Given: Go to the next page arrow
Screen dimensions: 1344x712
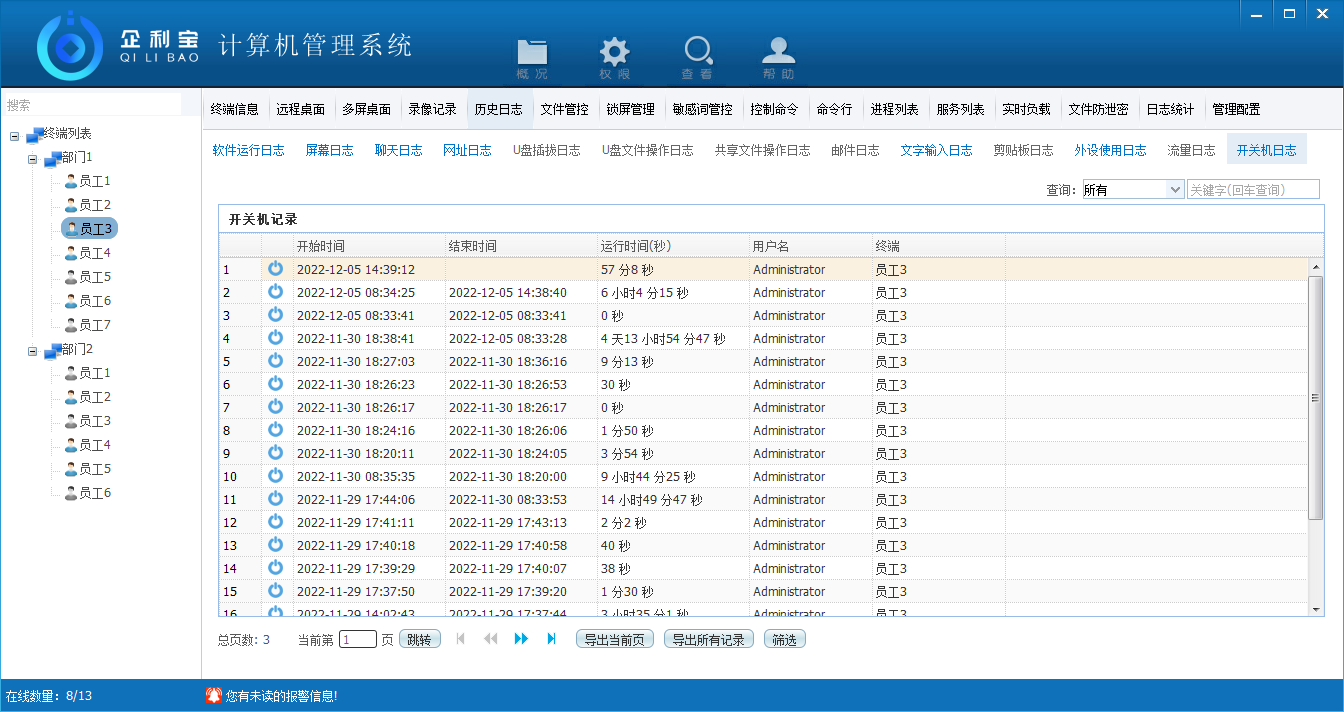Looking at the screenshot, I should tap(521, 639).
